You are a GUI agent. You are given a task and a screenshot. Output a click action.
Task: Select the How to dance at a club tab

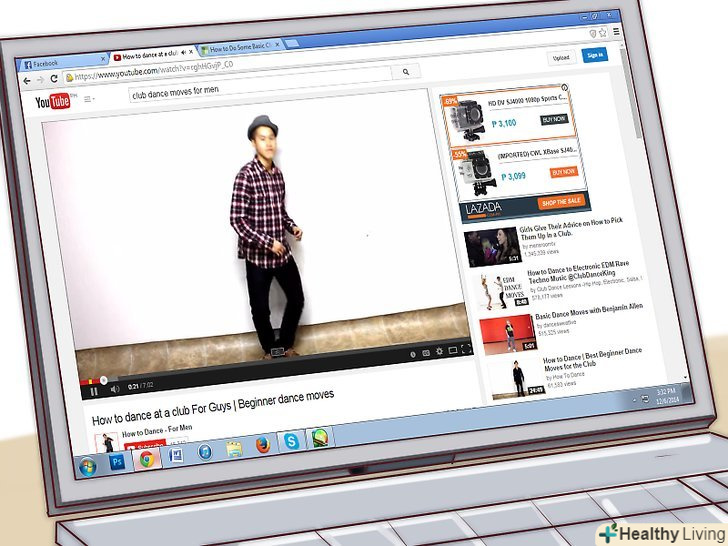153,55
